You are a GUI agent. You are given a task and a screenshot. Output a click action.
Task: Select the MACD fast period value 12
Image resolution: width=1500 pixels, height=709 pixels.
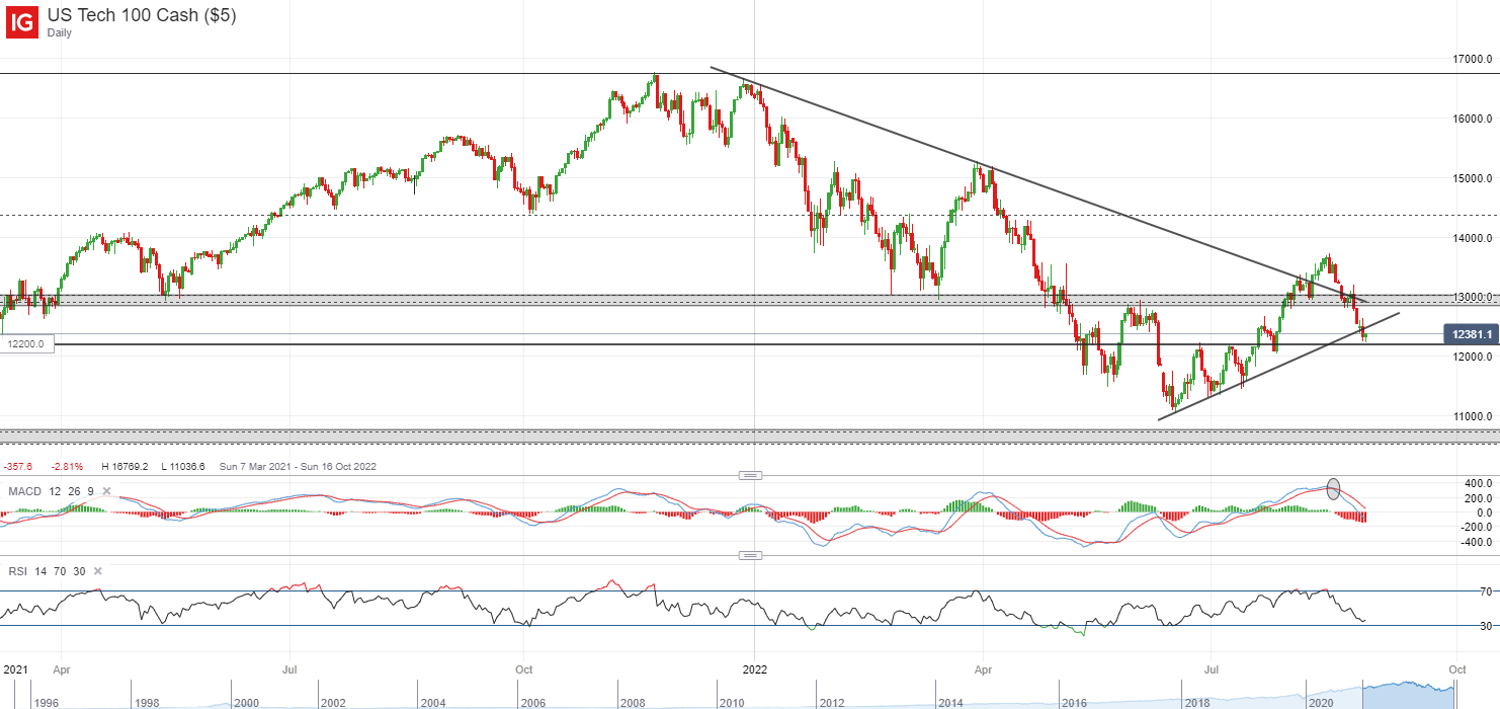[53, 492]
